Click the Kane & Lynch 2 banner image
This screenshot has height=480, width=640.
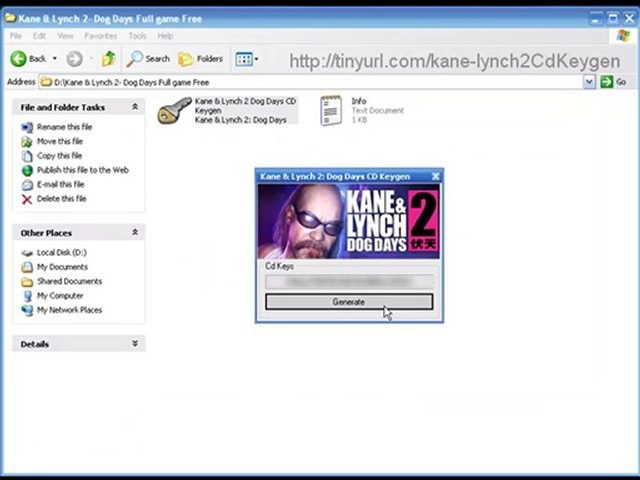pyautogui.click(x=349, y=221)
